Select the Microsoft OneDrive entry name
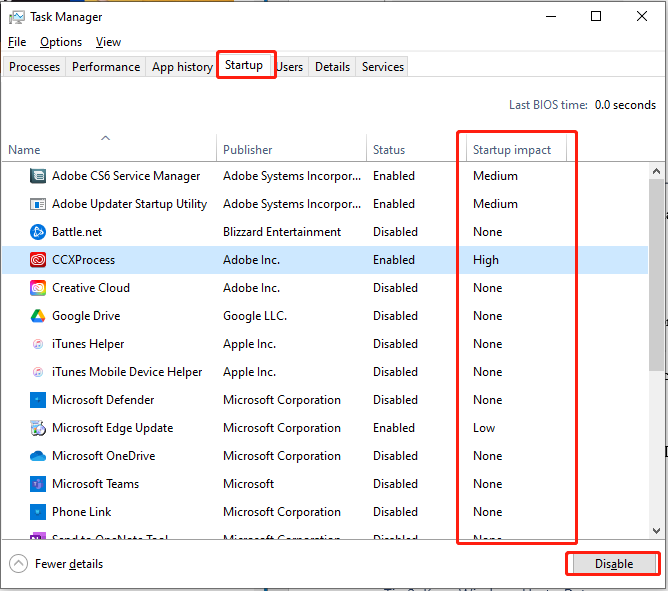This screenshot has width=668, height=591. coord(104,456)
